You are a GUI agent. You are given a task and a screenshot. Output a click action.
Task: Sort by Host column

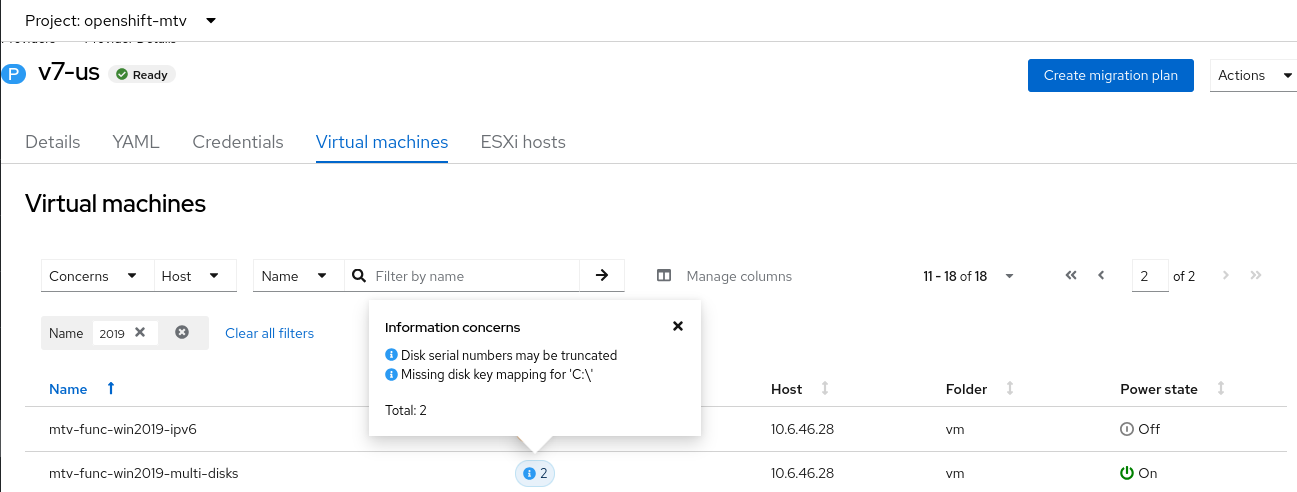point(825,389)
